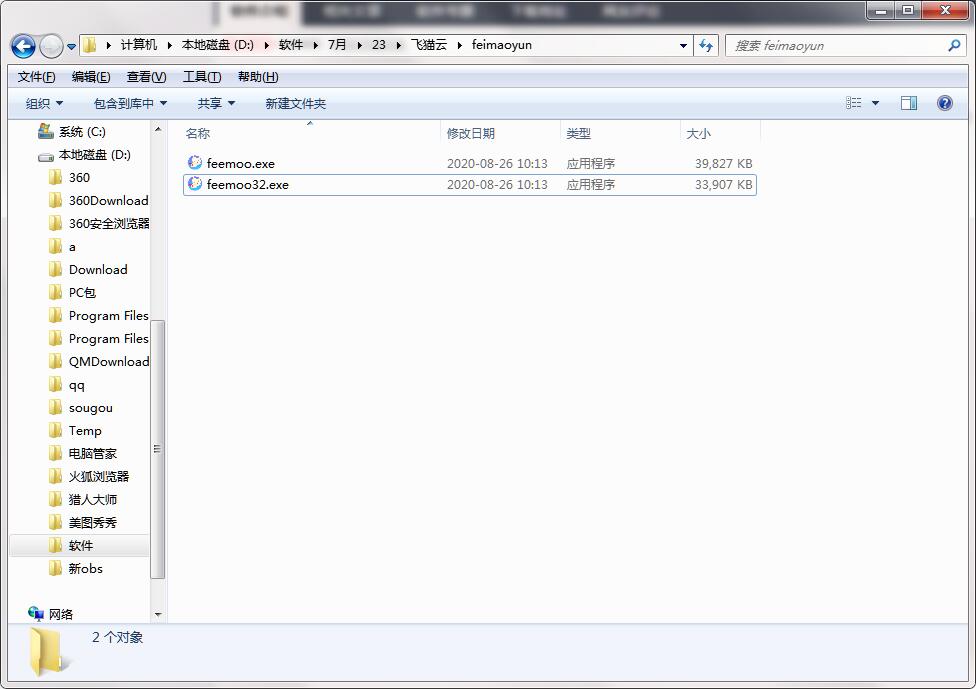Minimize the Explorer window
976x689 pixels.
881,10
